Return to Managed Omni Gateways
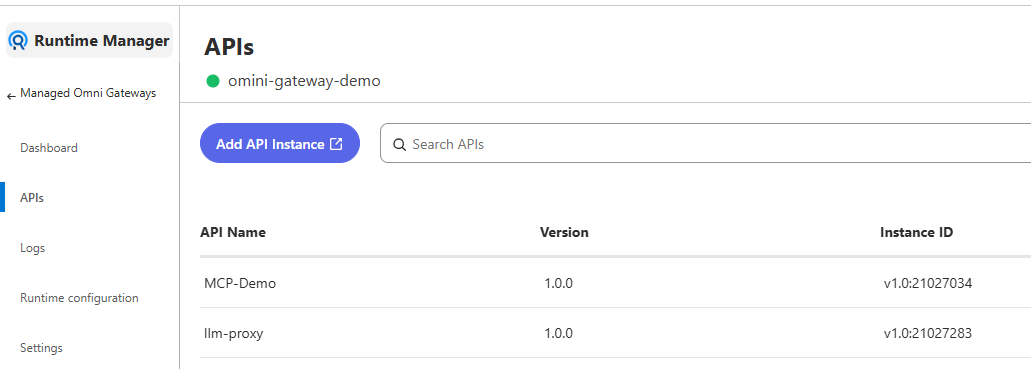Image resolution: width=1031 pixels, height=369 pixels. pyautogui.click(x=88, y=93)
